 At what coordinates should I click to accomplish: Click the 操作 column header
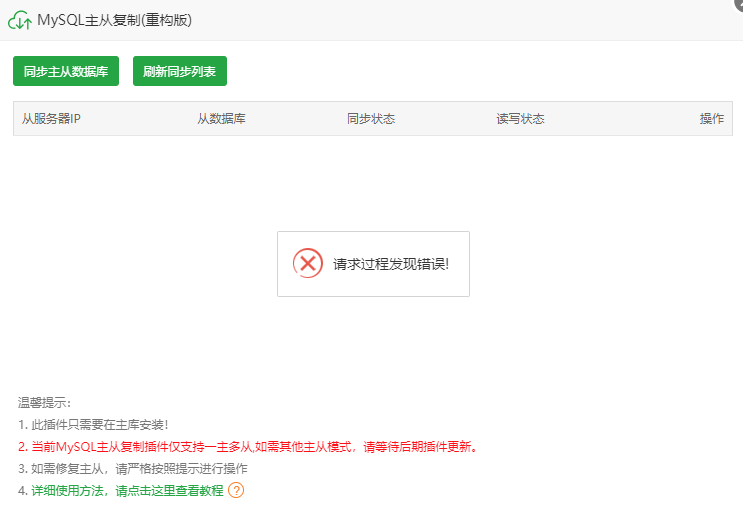tap(712, 118)
